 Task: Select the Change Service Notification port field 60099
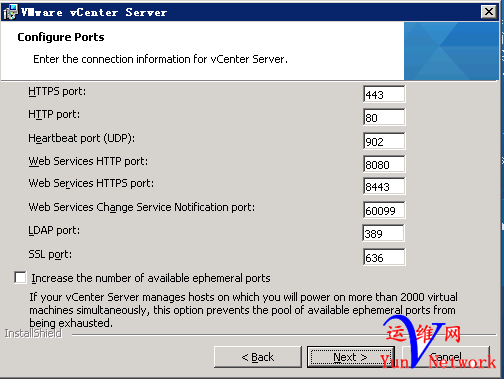pyautogui.click(x=384, y=210)
